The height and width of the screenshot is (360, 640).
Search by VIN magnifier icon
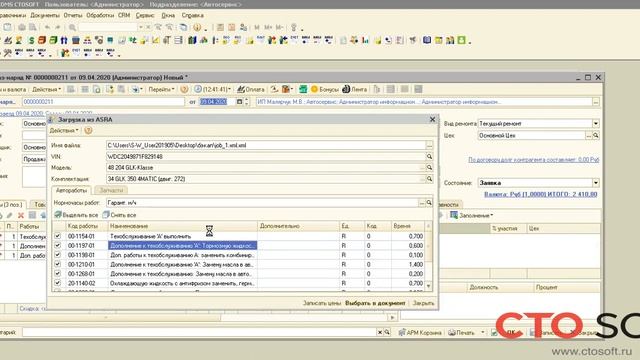tap(429, 156)
